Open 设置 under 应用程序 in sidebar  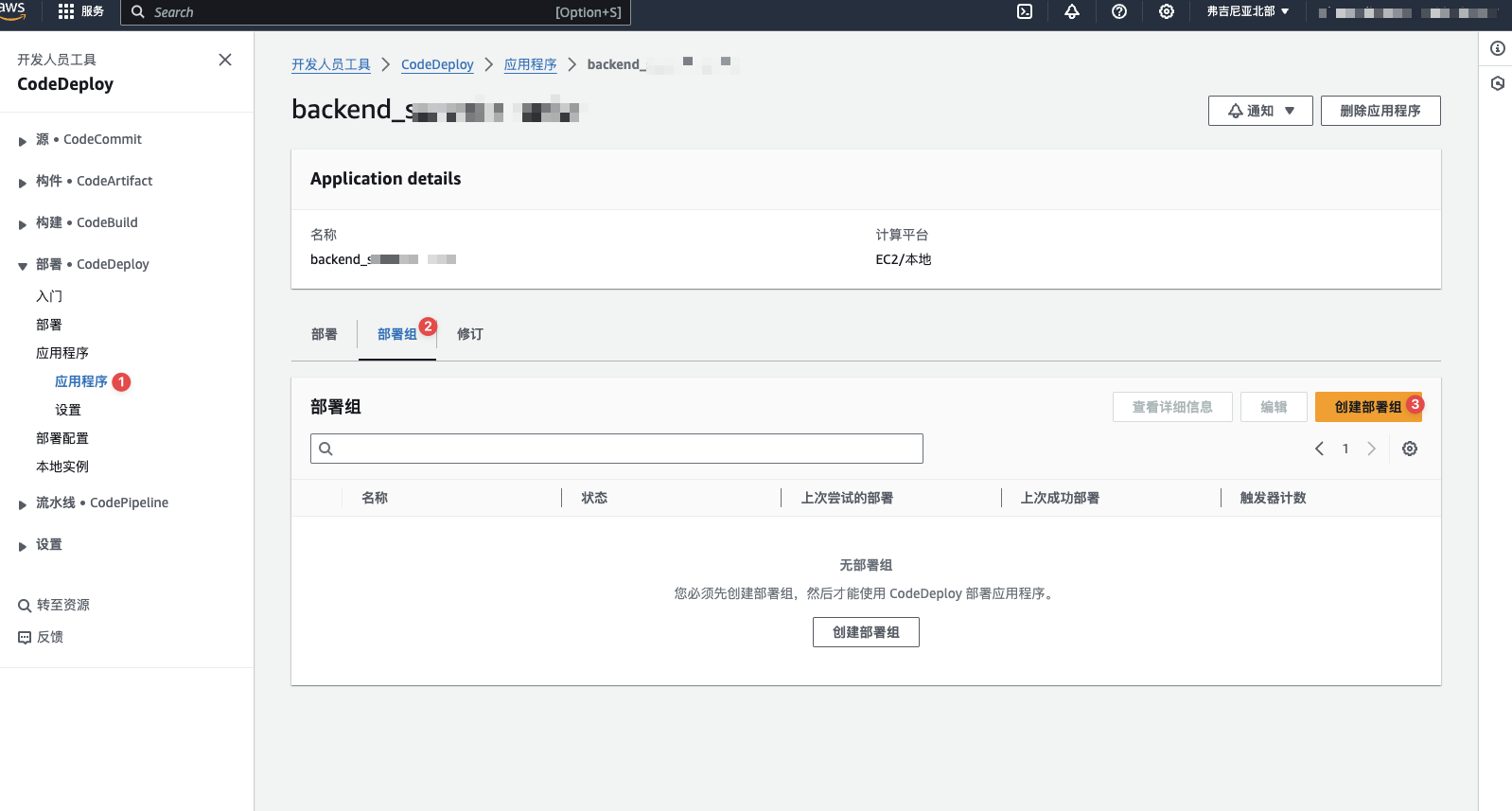[68, 410]
